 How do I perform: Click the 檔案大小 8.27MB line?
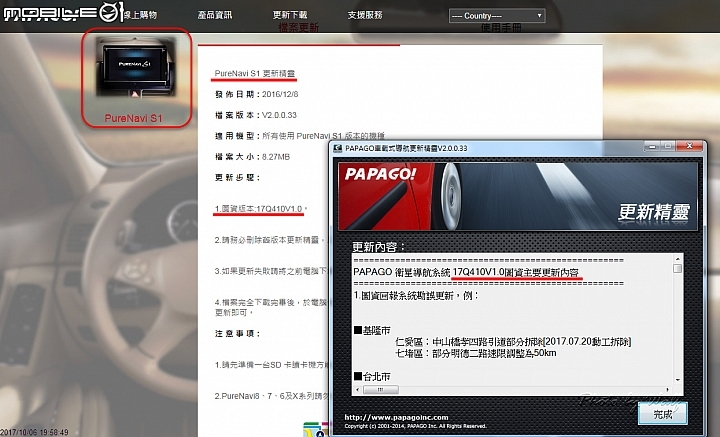coord(252,157)
